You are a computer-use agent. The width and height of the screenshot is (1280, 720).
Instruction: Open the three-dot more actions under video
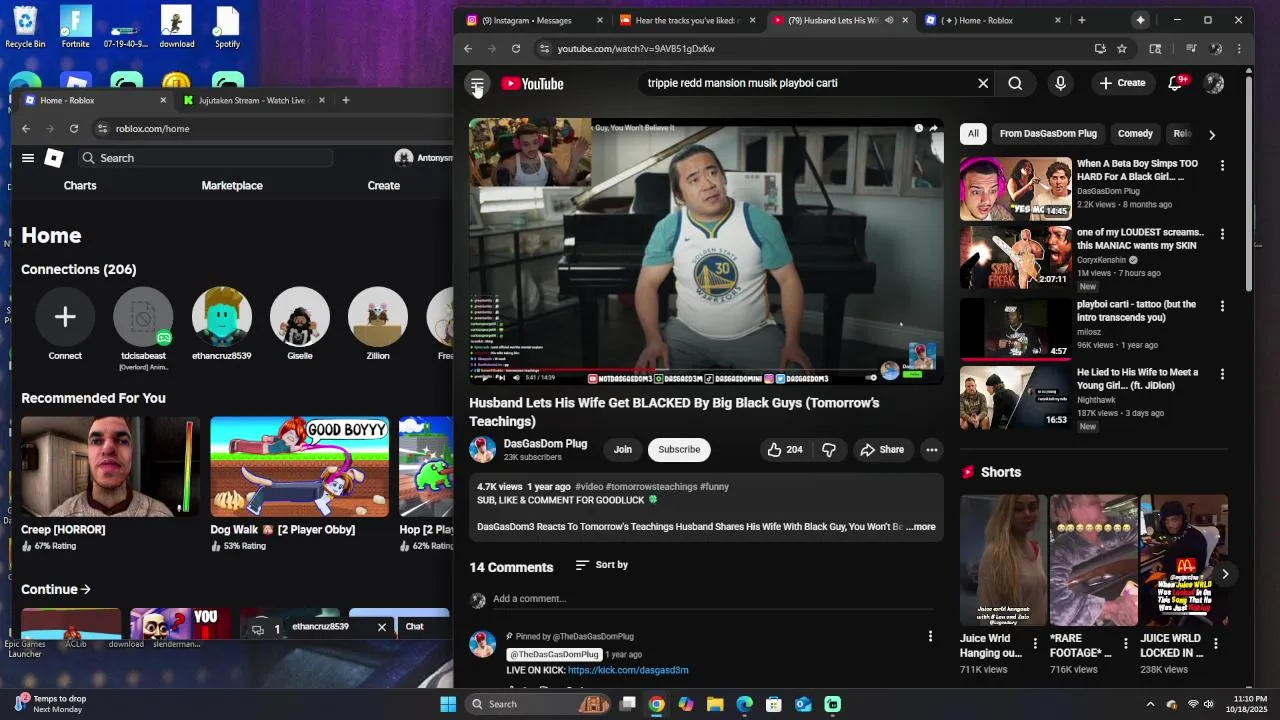[931, 450]
